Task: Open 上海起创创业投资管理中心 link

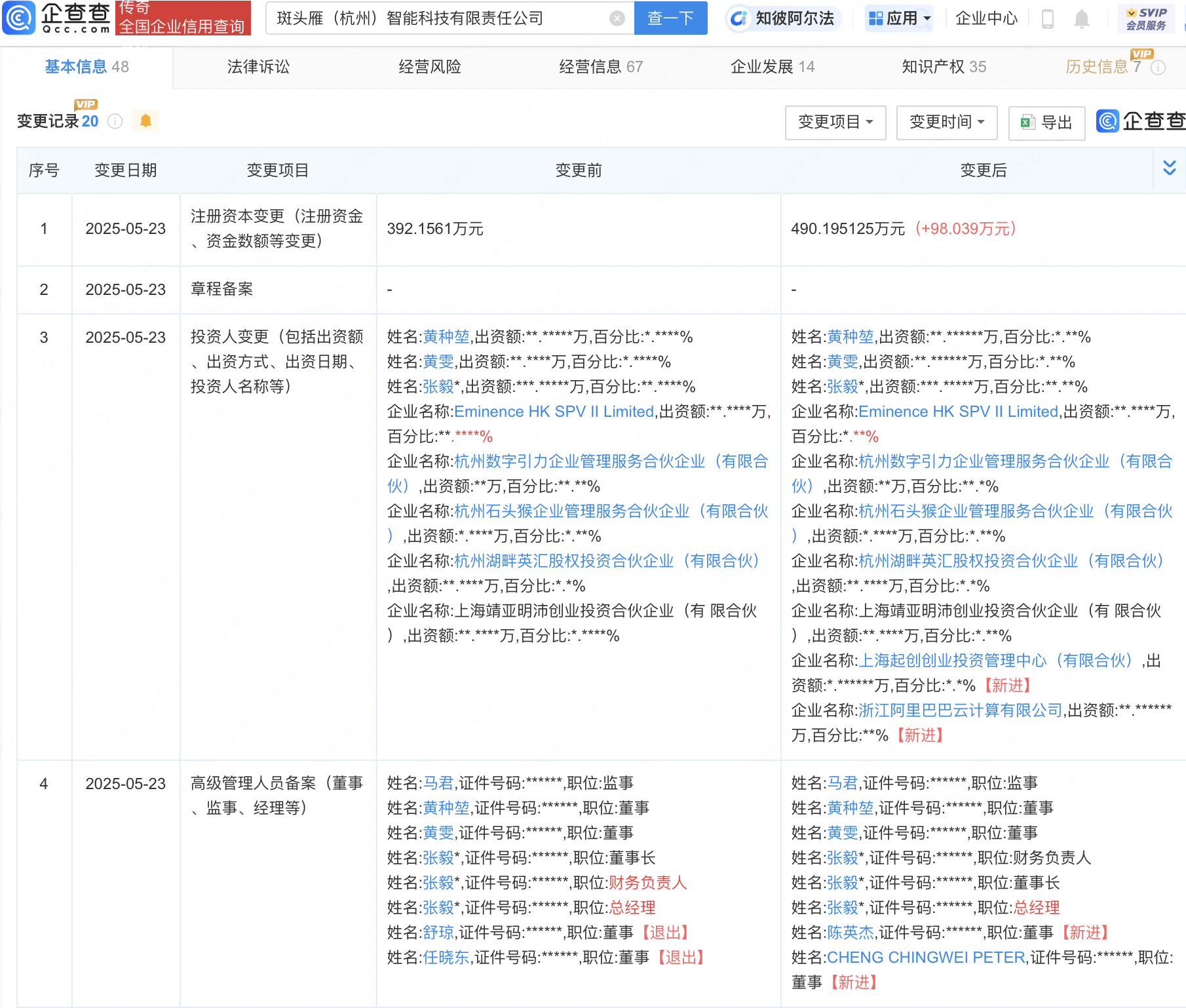Action: click(x=995, y=661)
